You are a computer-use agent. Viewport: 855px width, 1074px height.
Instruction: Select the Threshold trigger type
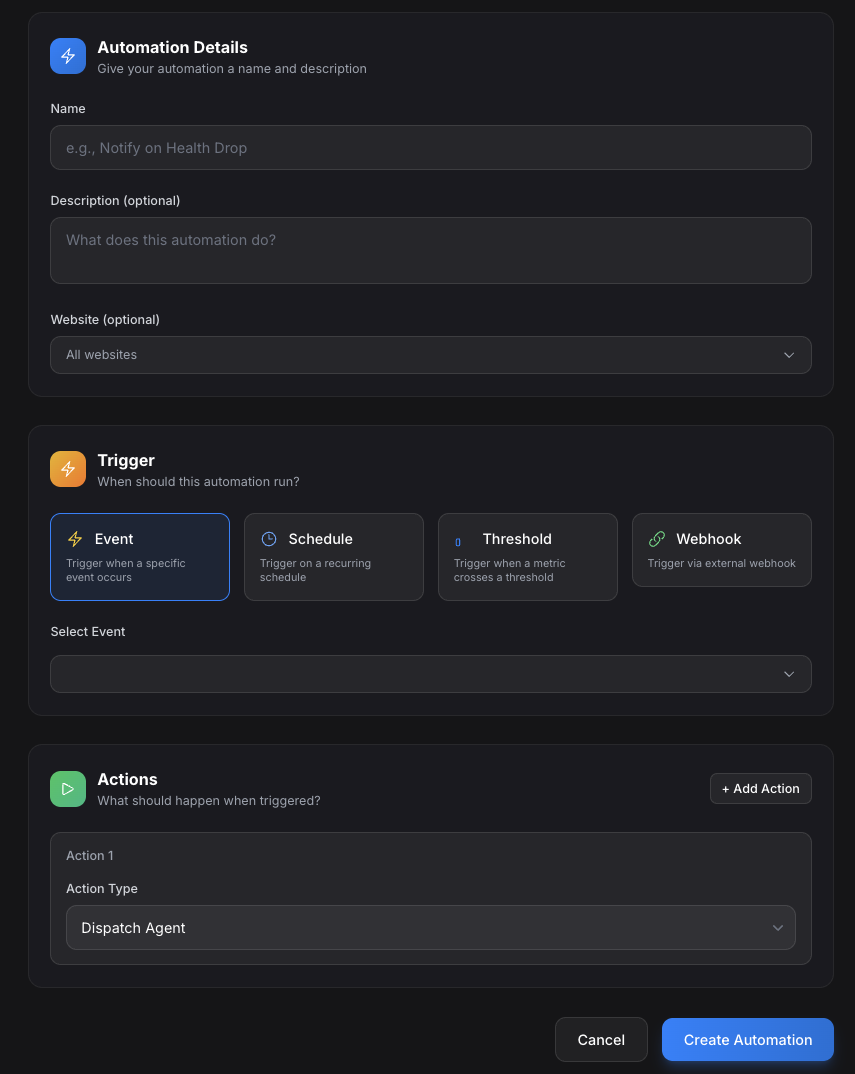[528, 556]
